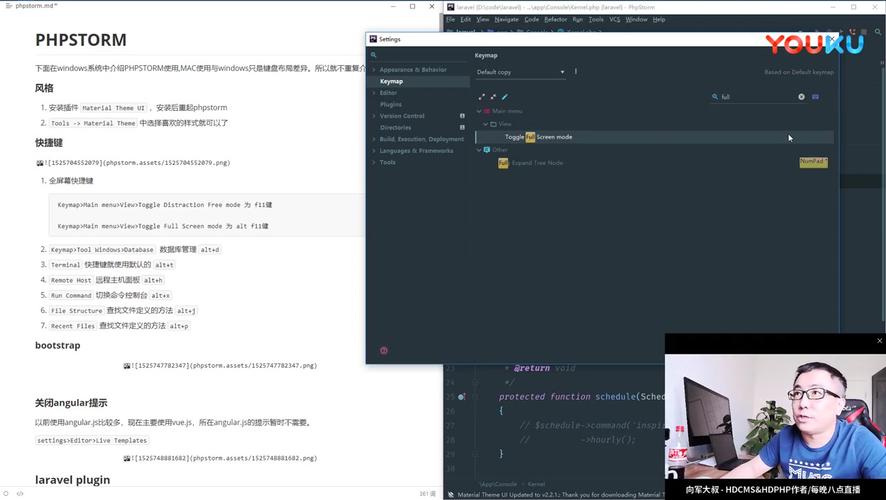Click Material Theme UI inline code
Screen dimensions: 886x500
(114, 108)
